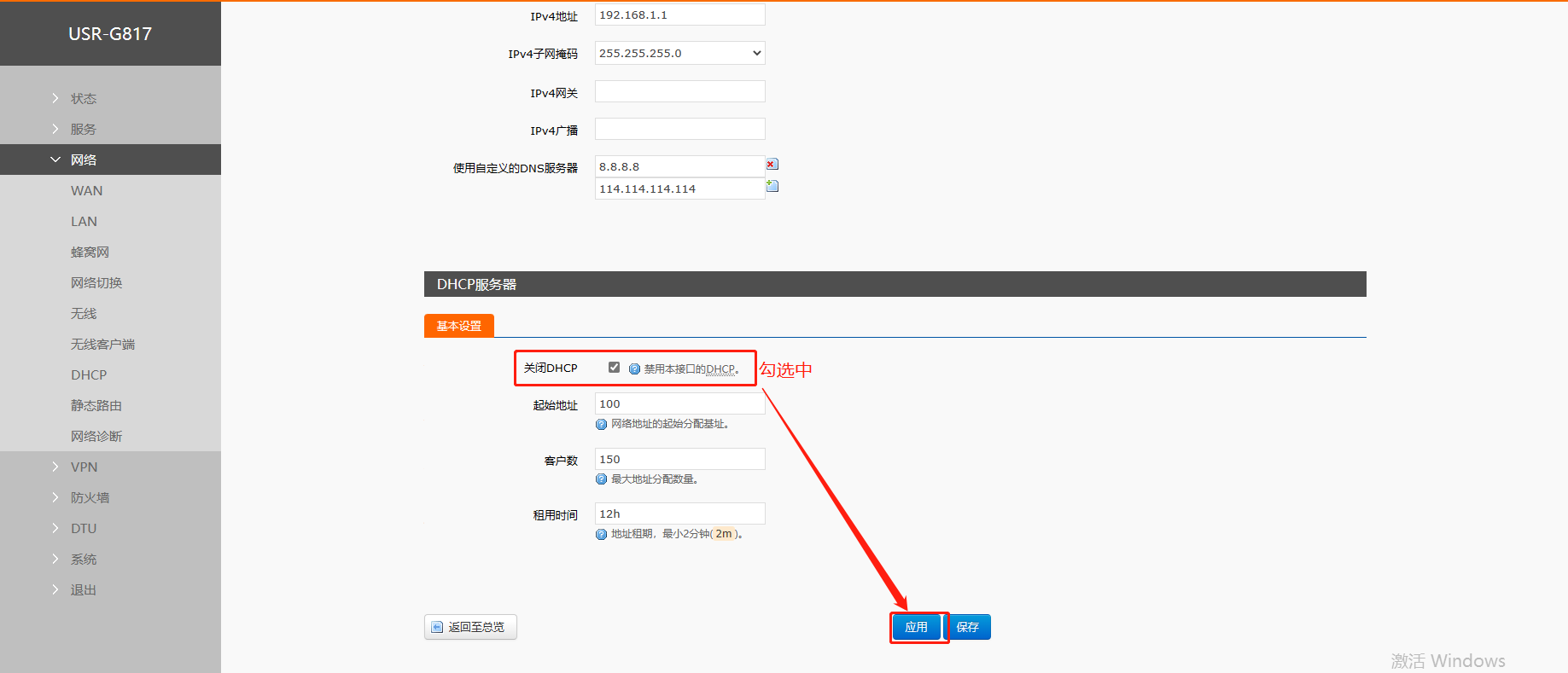Uncheck the 关闭DHCP checkbox
Viewport: 1568px width, 673px height.
pos(614,368)
